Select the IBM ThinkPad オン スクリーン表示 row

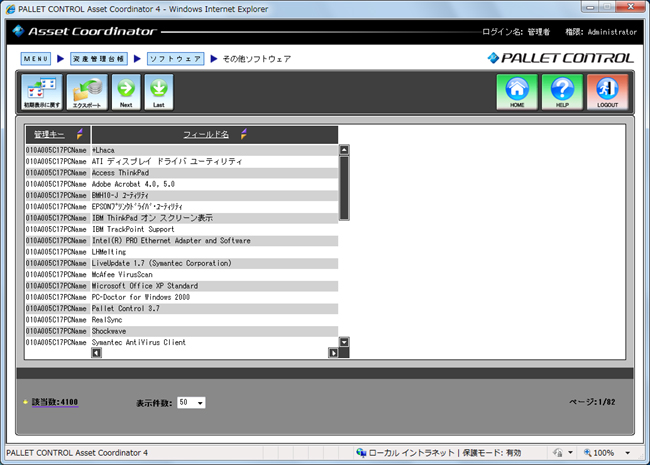coord(182,218)
